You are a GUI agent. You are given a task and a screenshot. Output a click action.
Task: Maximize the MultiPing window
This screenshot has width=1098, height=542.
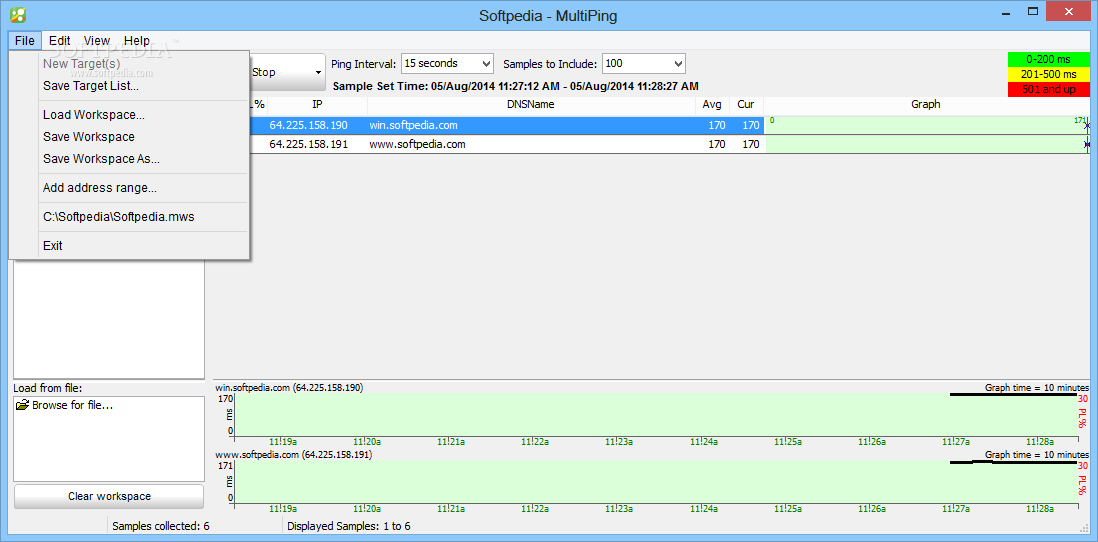click(x=1033, y=11)
